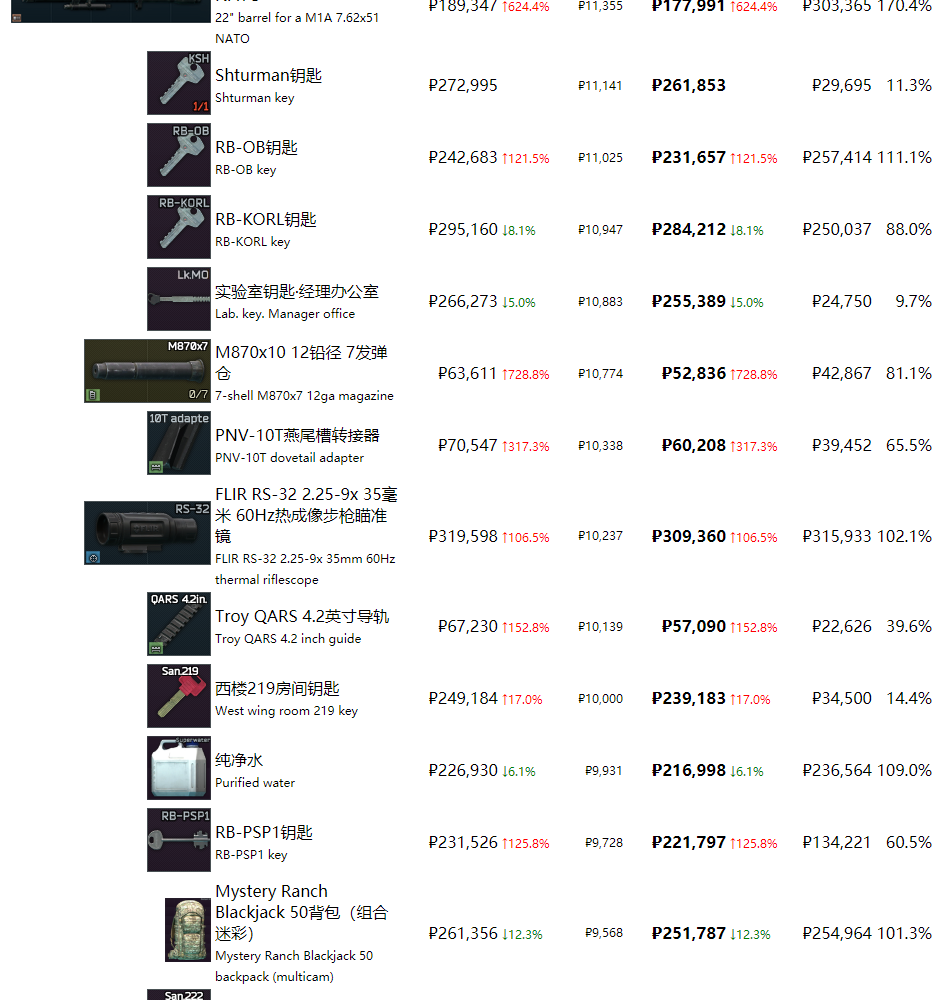Select the ₽242,683 RB-OB key price
Screen dimensions: 939x1000
pos(463,158)
